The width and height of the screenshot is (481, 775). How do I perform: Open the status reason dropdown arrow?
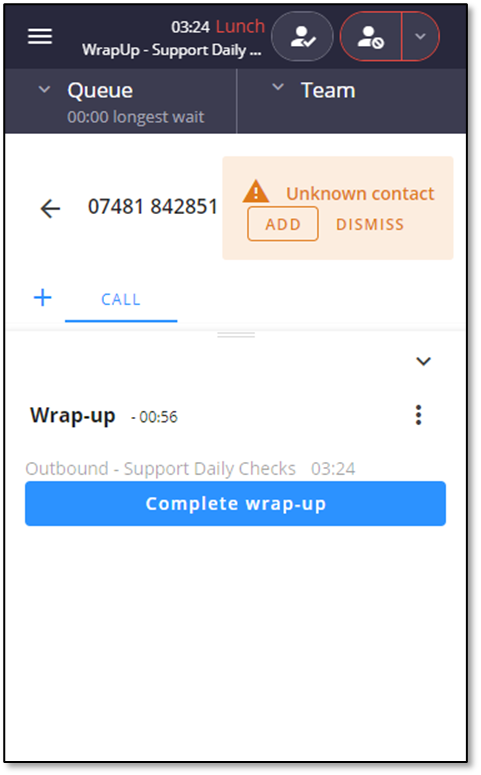[421, 37]
